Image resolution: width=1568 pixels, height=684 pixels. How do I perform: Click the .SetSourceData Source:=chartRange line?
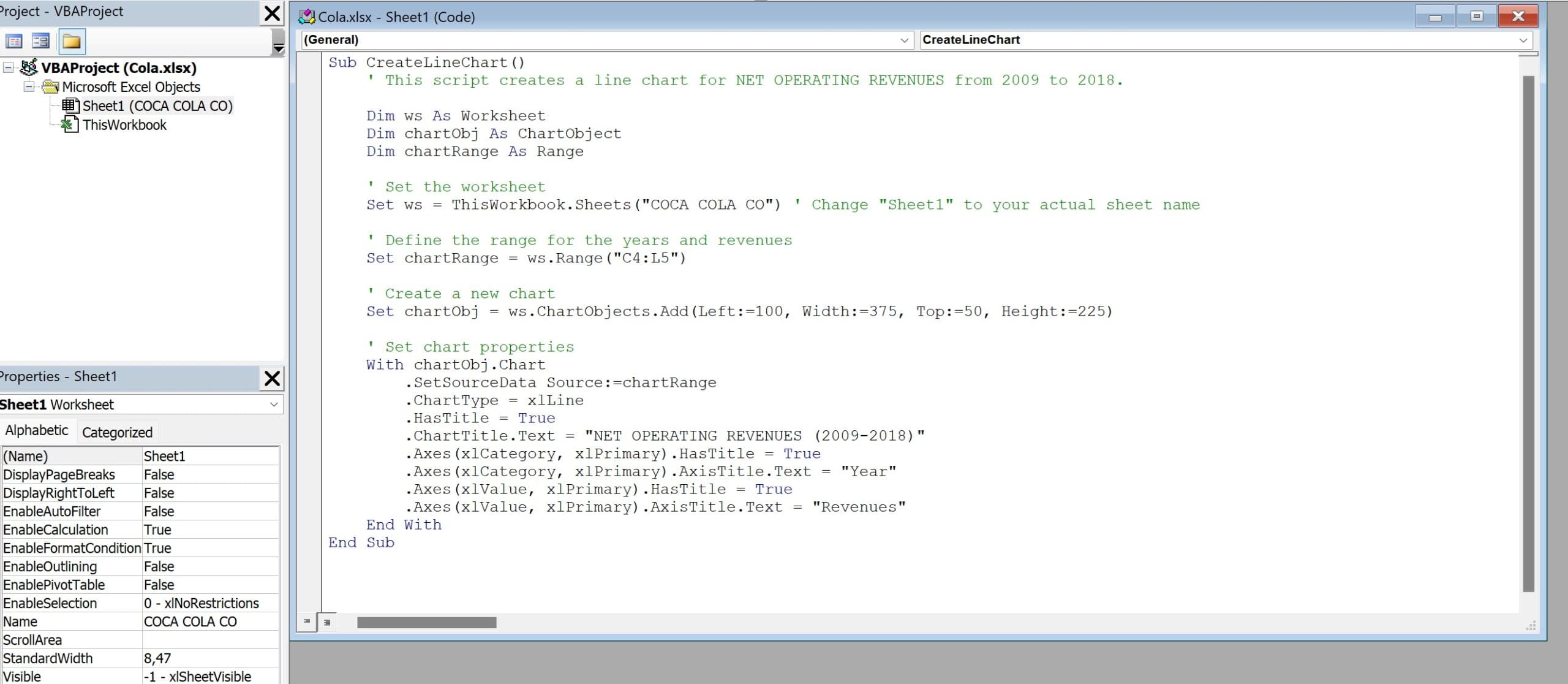[560, 382]
